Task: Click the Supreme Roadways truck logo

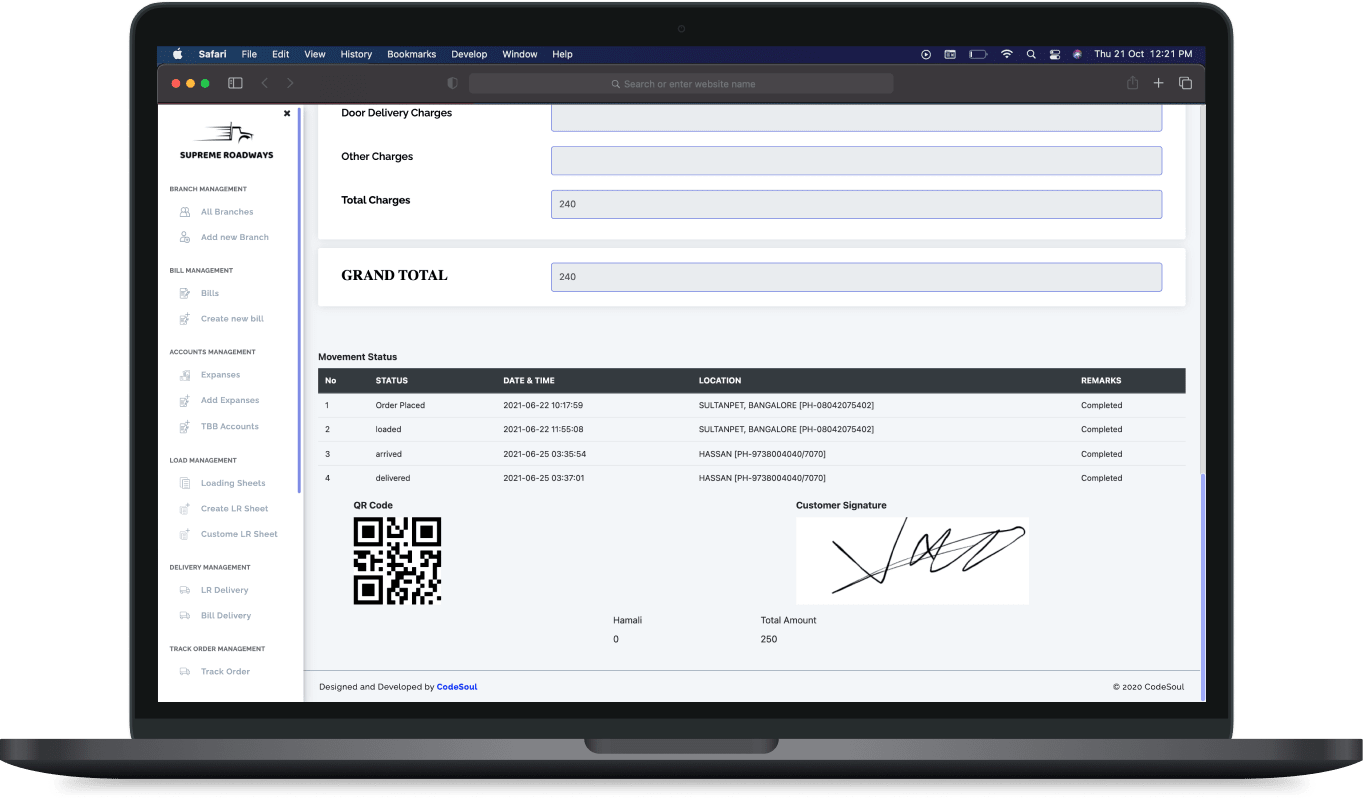Action: coord(225,133)
